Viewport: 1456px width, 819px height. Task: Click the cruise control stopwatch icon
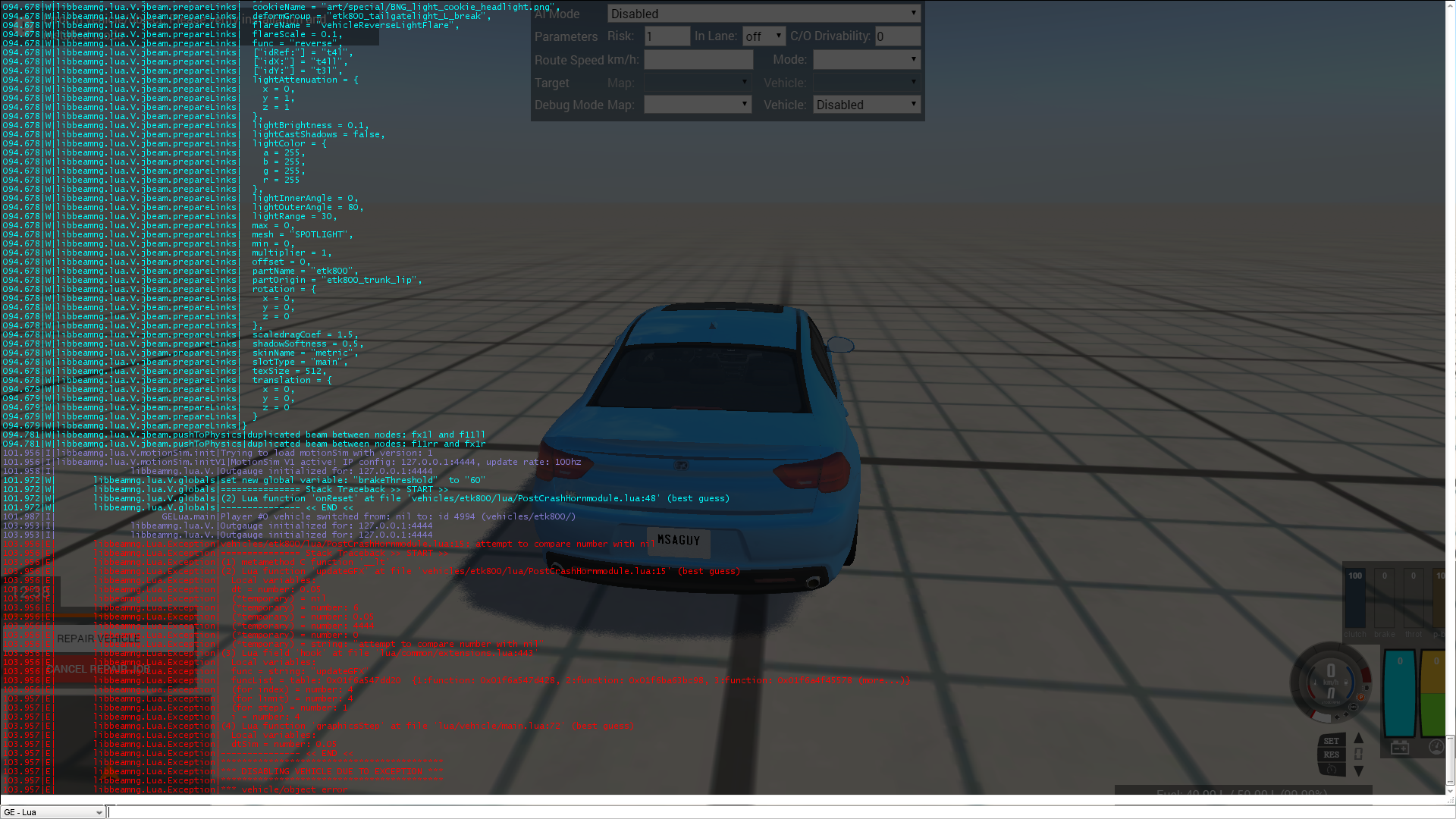click(1332, 769)
